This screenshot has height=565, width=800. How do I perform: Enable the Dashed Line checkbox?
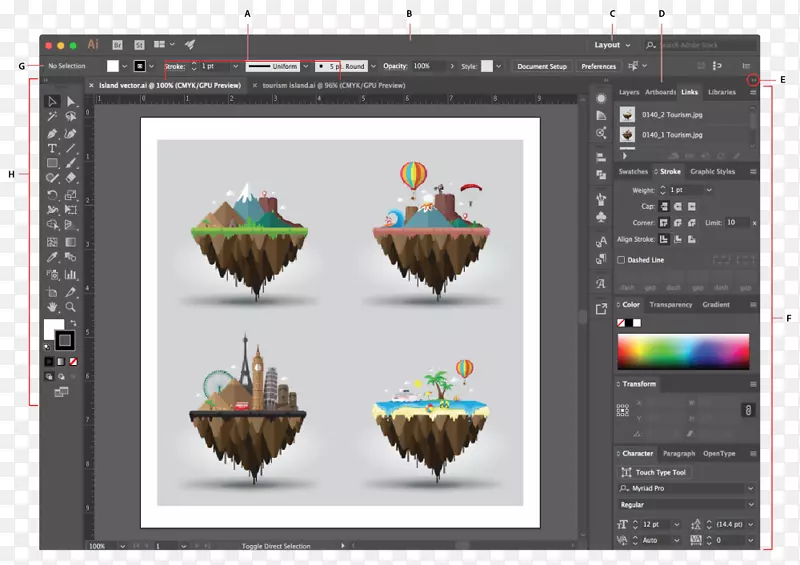click(x=621, y=260)
